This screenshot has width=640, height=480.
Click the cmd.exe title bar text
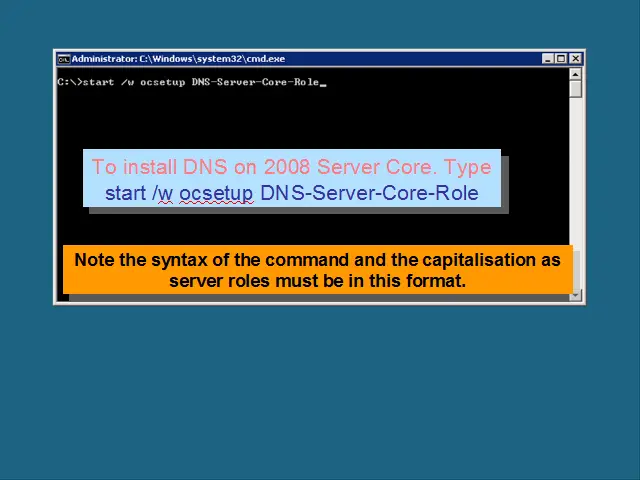[x=178, y=59]
